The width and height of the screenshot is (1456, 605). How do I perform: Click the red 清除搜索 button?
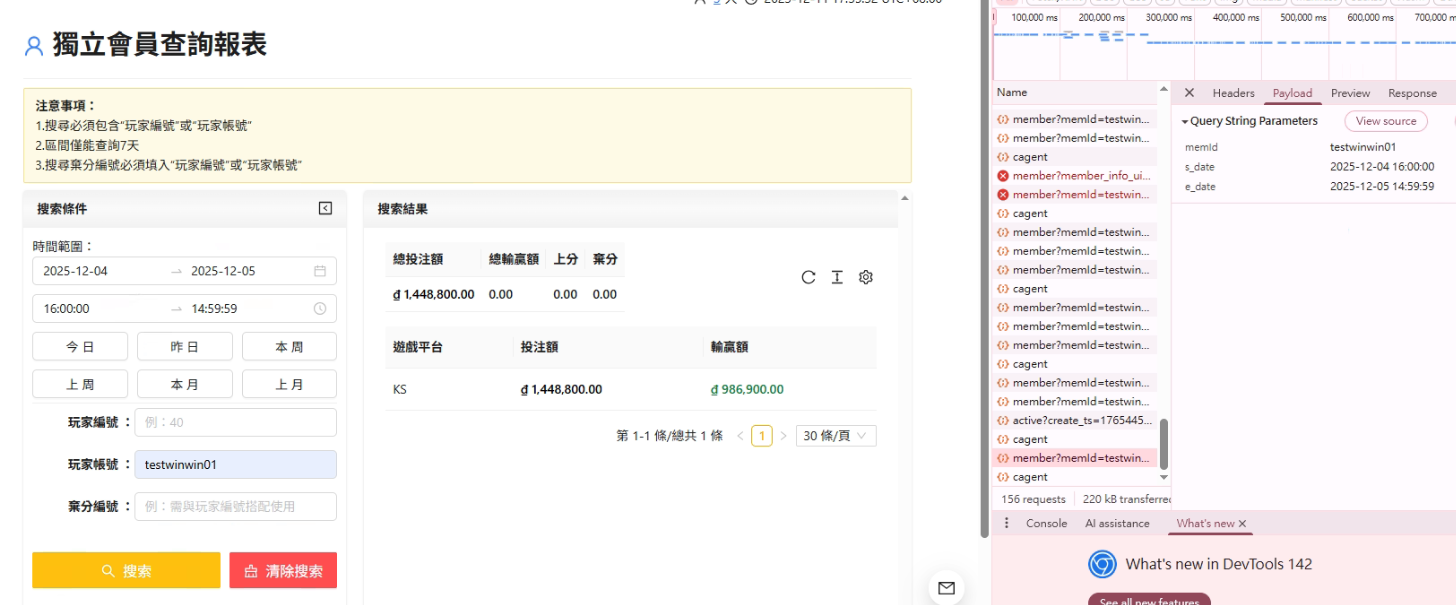(x=283, y=570)
